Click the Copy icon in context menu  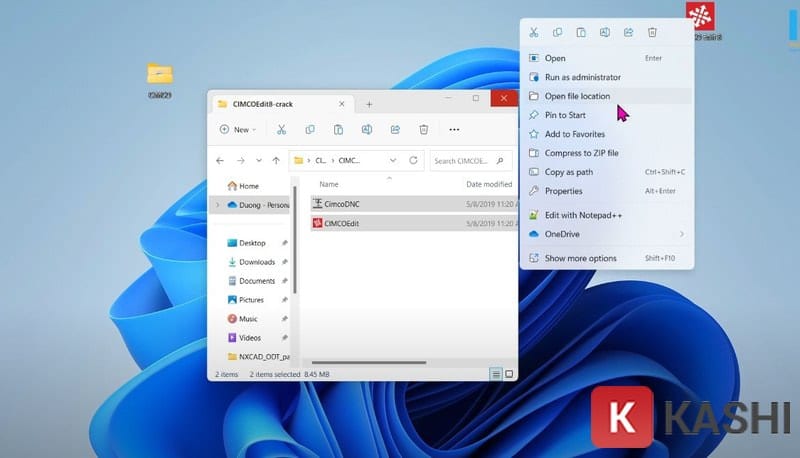(558, 33)
